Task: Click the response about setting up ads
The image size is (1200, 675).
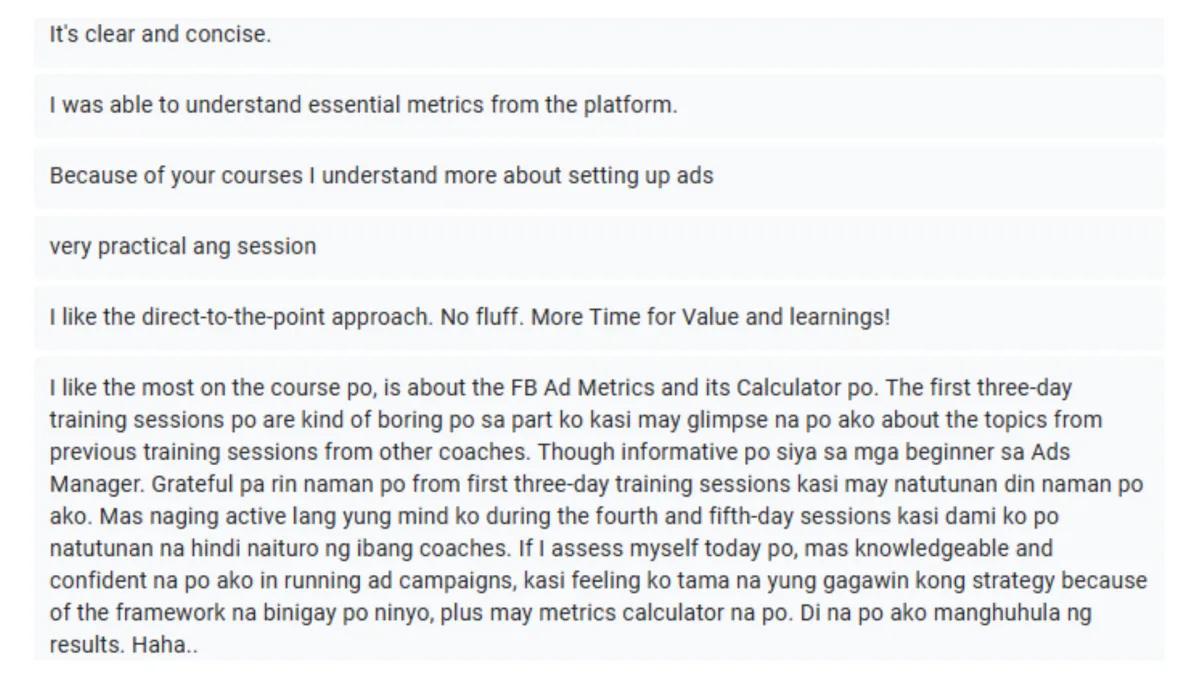Action: pos(381,176)
